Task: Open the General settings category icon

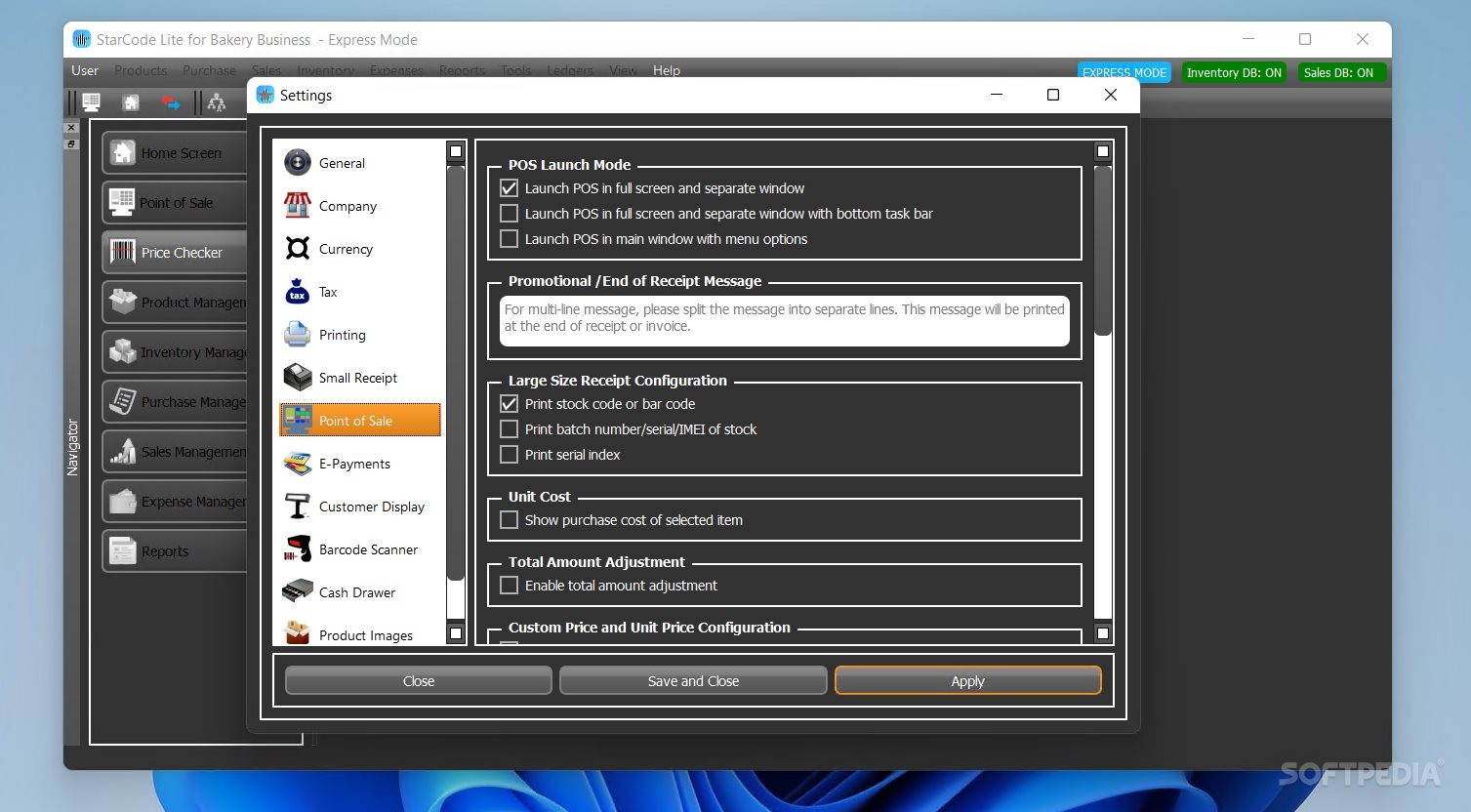Action: pos(298,163)
